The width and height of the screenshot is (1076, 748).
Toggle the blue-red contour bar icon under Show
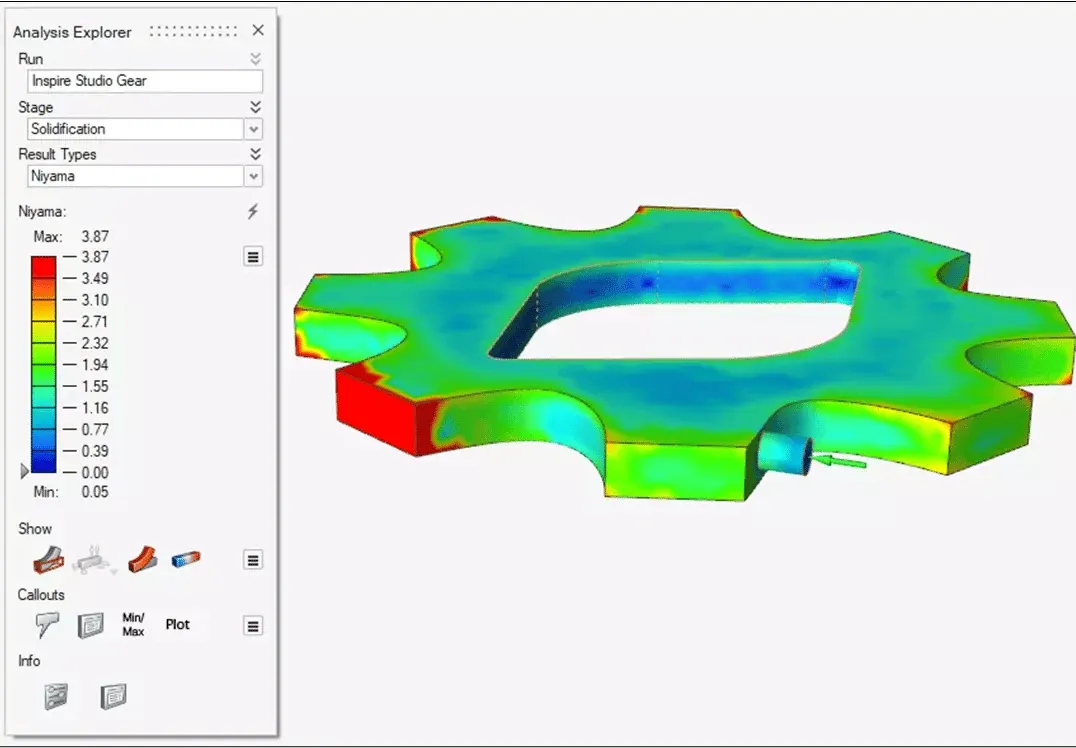click(x=186, y=559)
